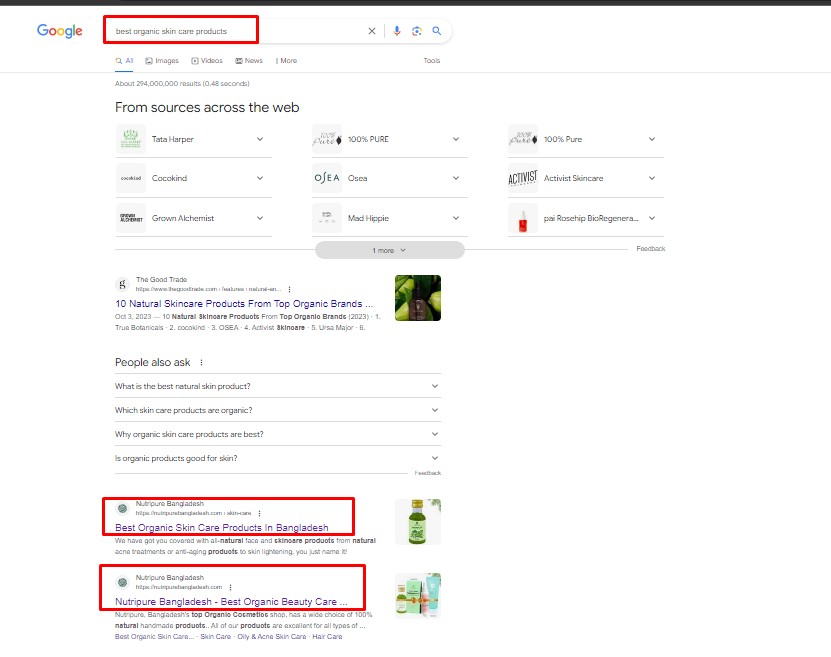Click the Tata Harper brand logo
This screenshot has width=831, height=657.
point(130,139)
